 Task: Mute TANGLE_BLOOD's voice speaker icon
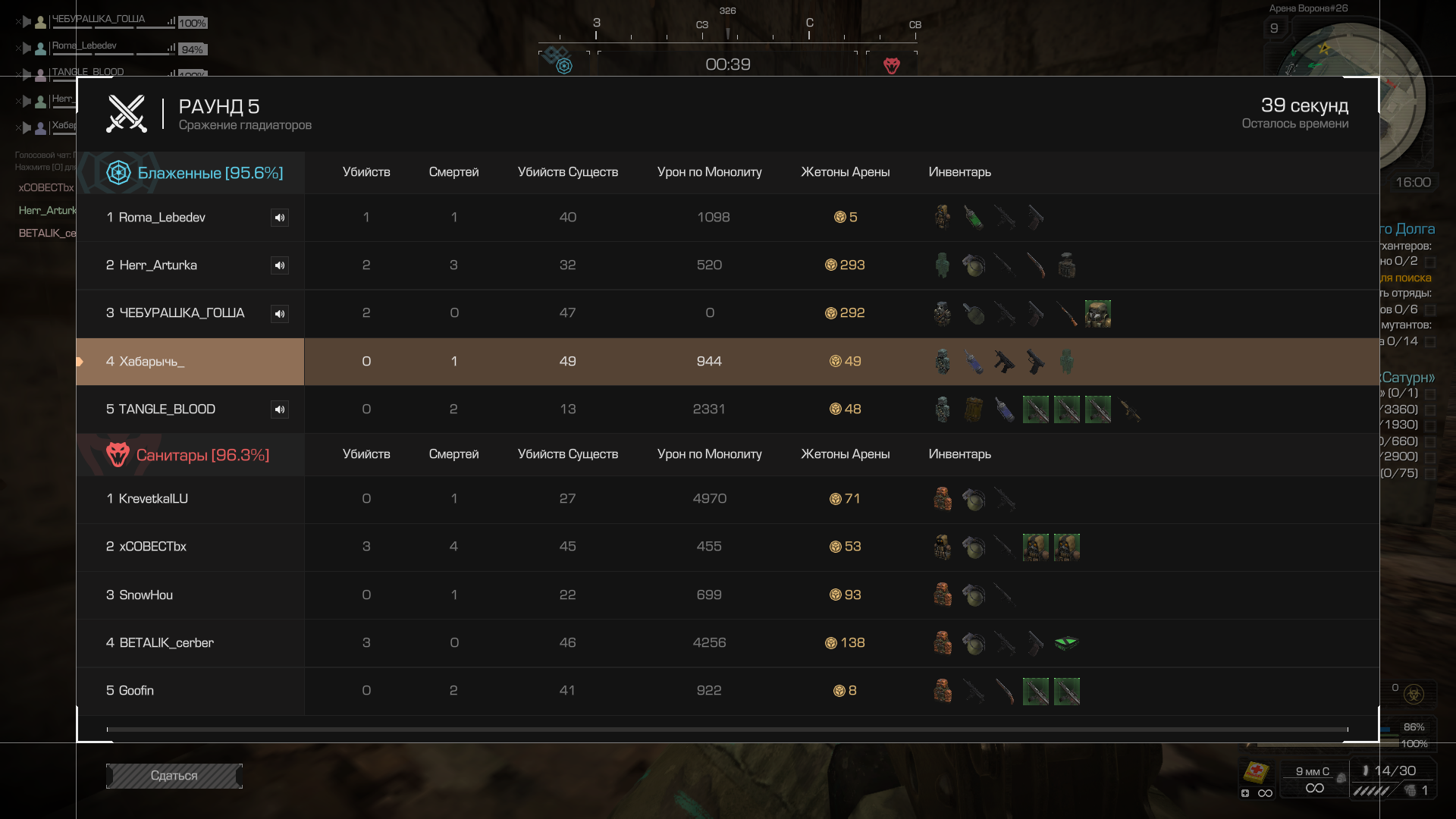click(280, 409)
